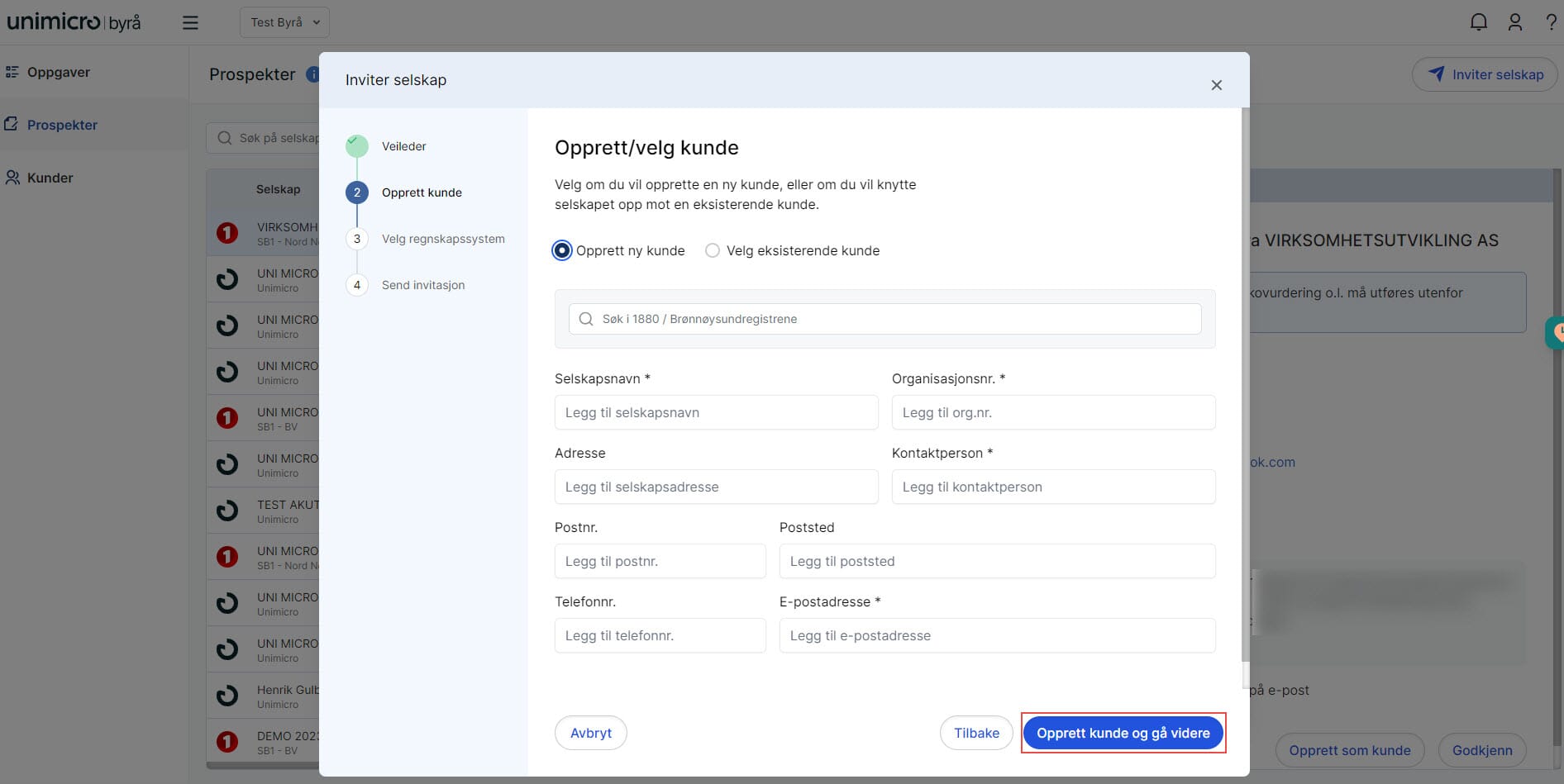
Task: Focus the Organisasjonsnr. input field
Action: pos(1053,412)
